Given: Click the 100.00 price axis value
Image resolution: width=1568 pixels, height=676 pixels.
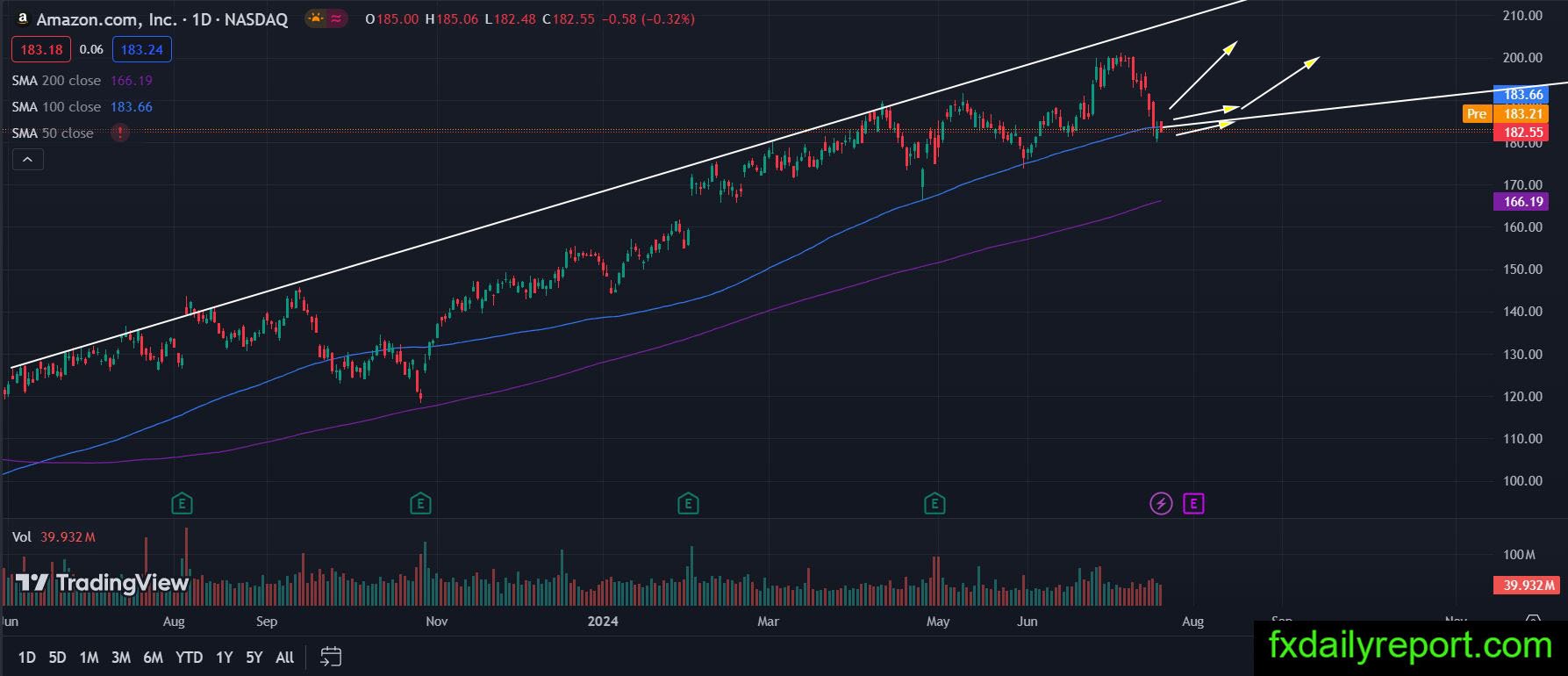Looking at the screenshot, I should [1522, 481].
